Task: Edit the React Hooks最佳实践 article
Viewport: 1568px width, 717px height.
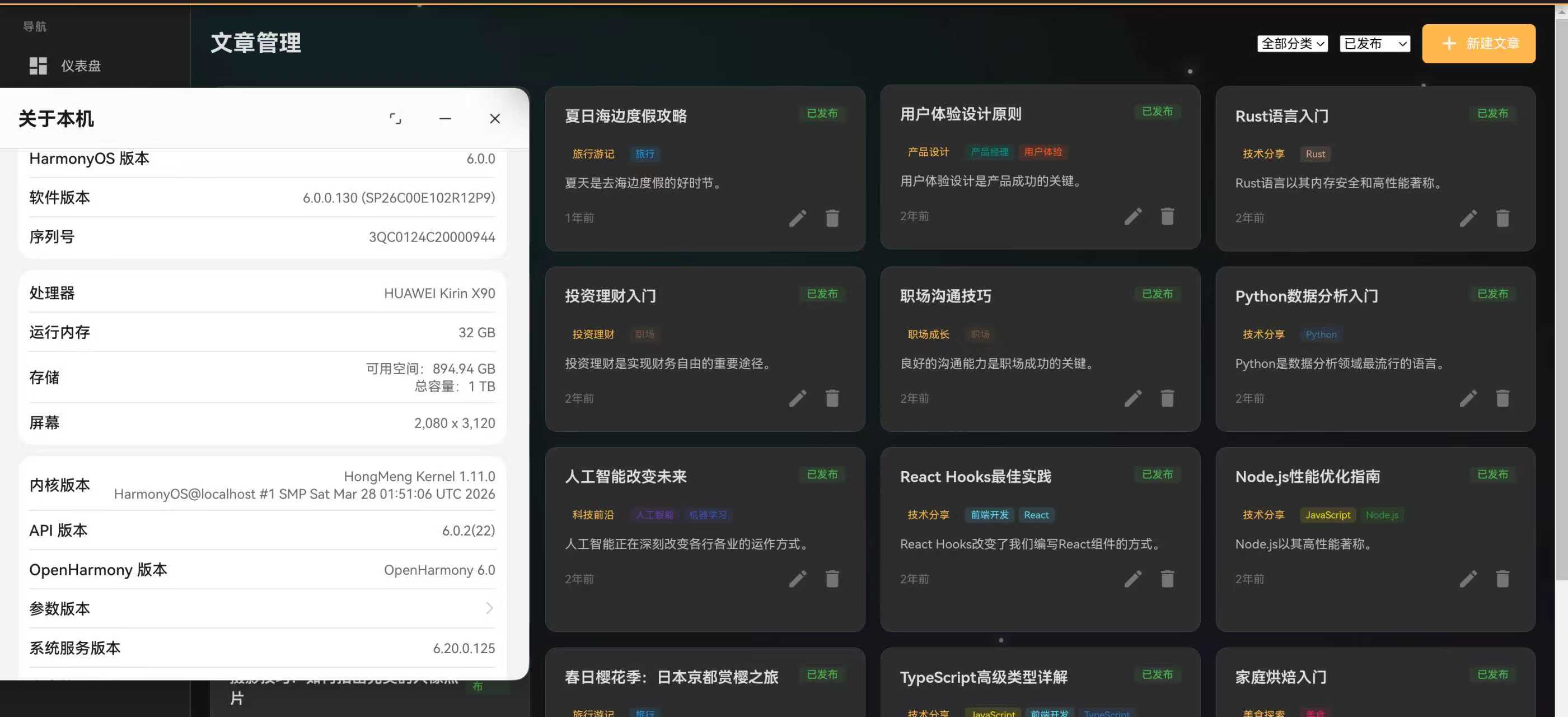Action: (x=1133, y=579)
